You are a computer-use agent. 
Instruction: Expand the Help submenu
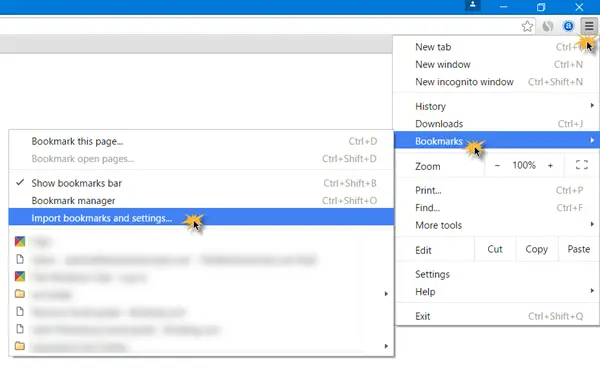point(497,292)
